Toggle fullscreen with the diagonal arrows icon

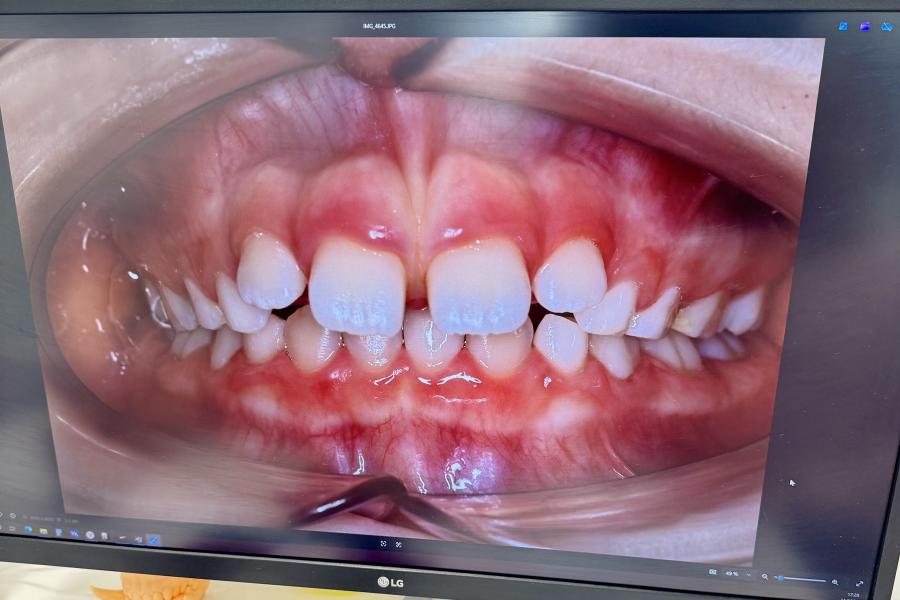point(859,584)
